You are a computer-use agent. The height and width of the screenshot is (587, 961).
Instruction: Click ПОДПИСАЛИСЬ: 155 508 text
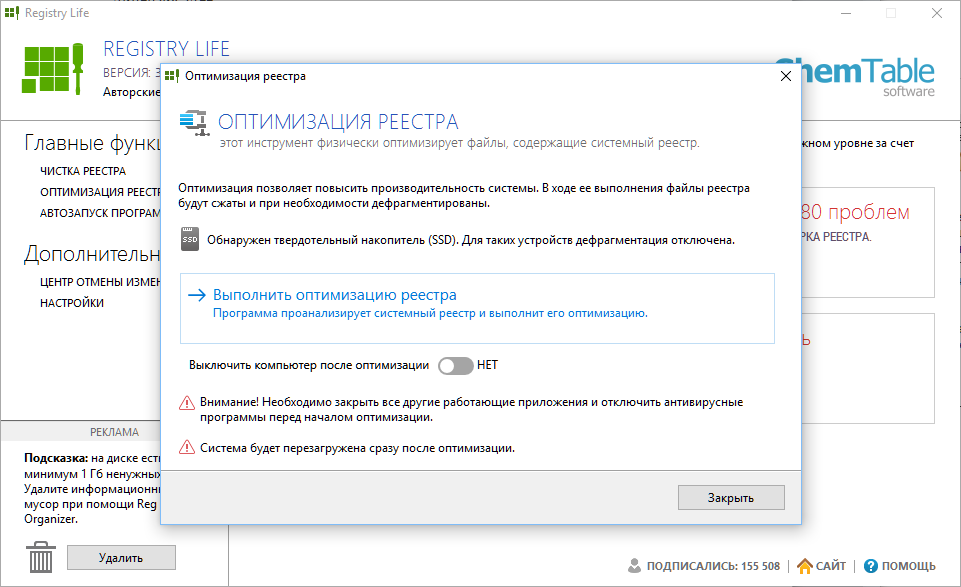[x=713, y=566]
